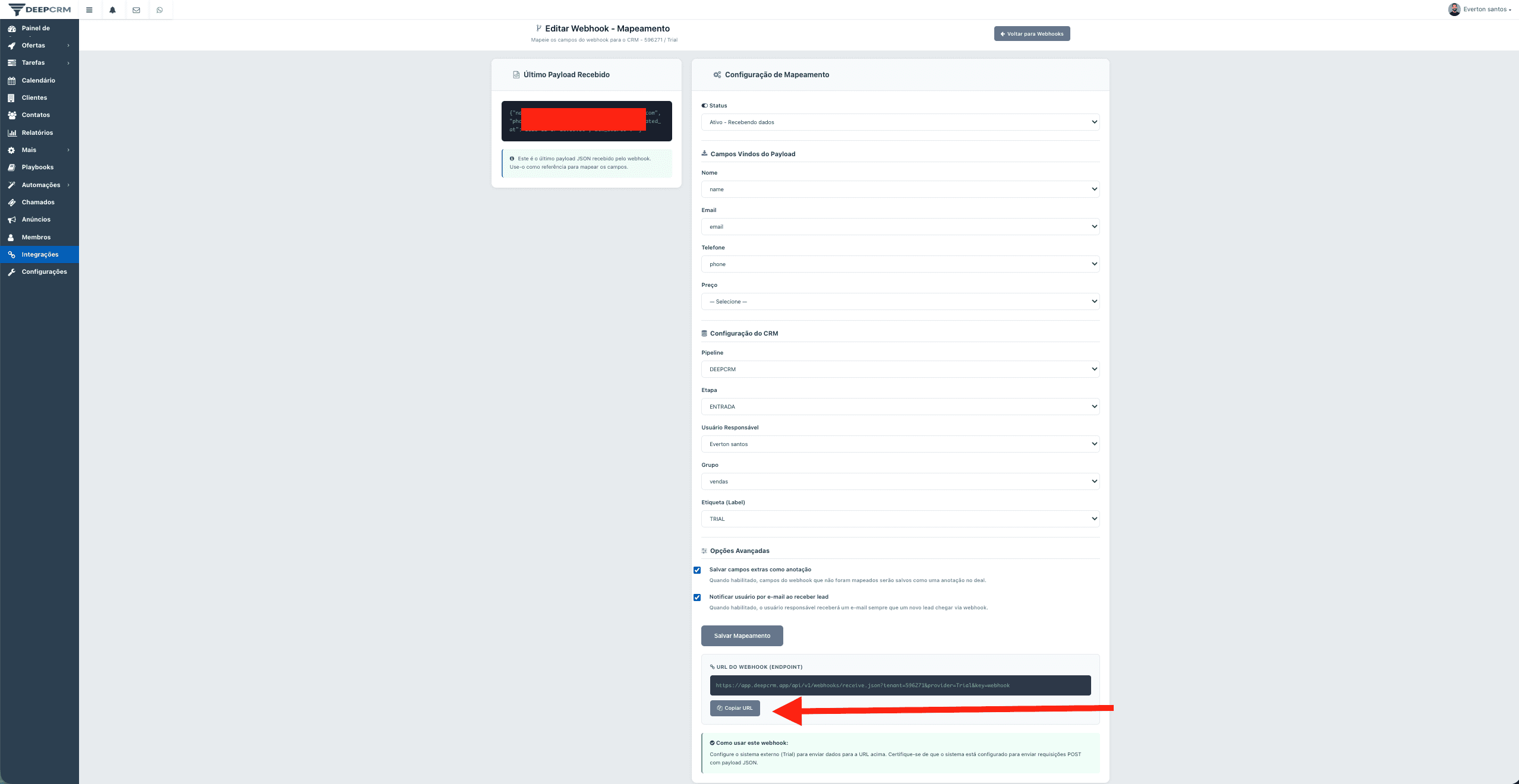
Task: Click 'Voltar para Webhooks'
Action: pyautogui.click(x=1032, y=33)
